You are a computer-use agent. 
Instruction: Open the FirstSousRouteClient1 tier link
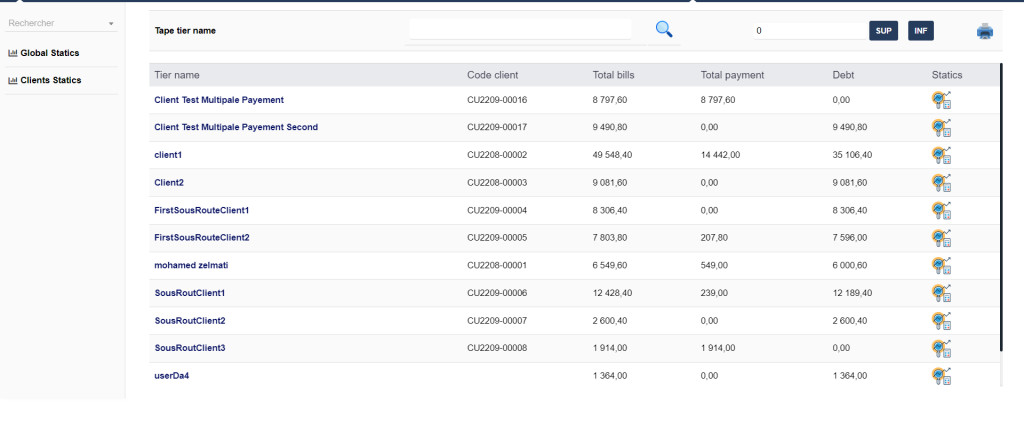pyautogui.click(x=201, y=210)
